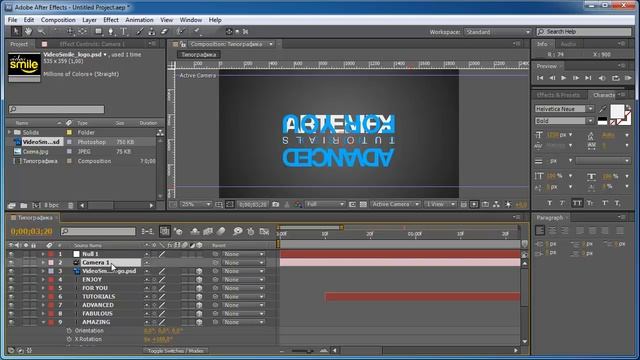
Task: Hide the Null 1 layer eye
Action: point(11,254)
